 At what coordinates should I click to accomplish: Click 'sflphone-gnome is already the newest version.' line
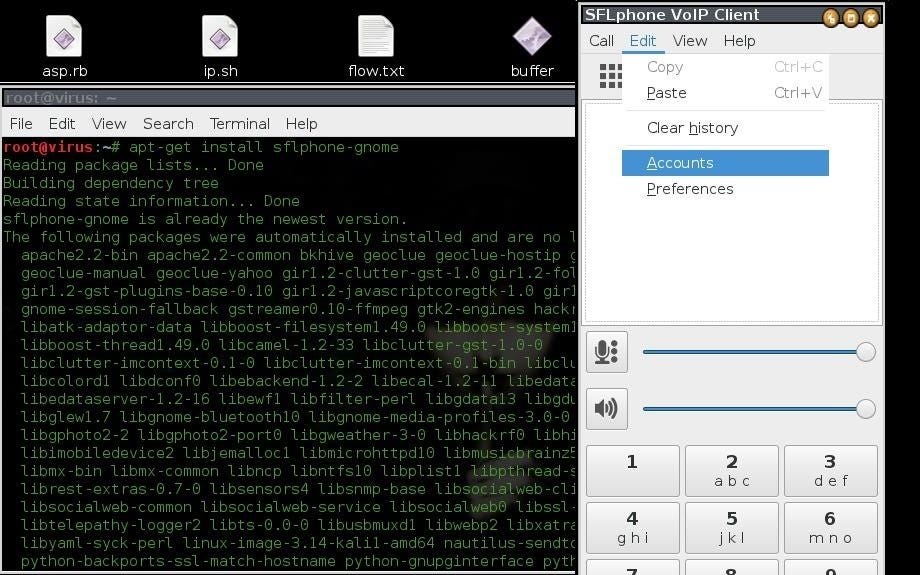coord(205,219)
